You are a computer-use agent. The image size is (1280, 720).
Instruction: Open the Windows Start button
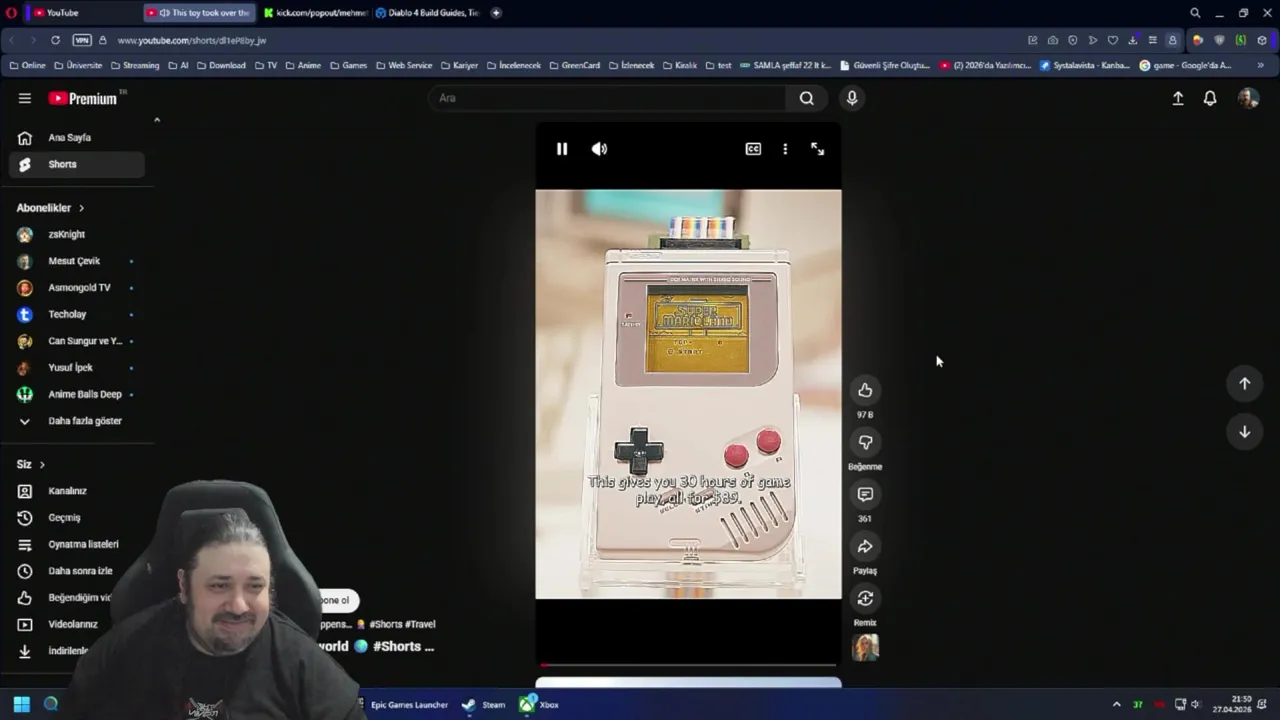pyautogui.click(x=22, y=704)
